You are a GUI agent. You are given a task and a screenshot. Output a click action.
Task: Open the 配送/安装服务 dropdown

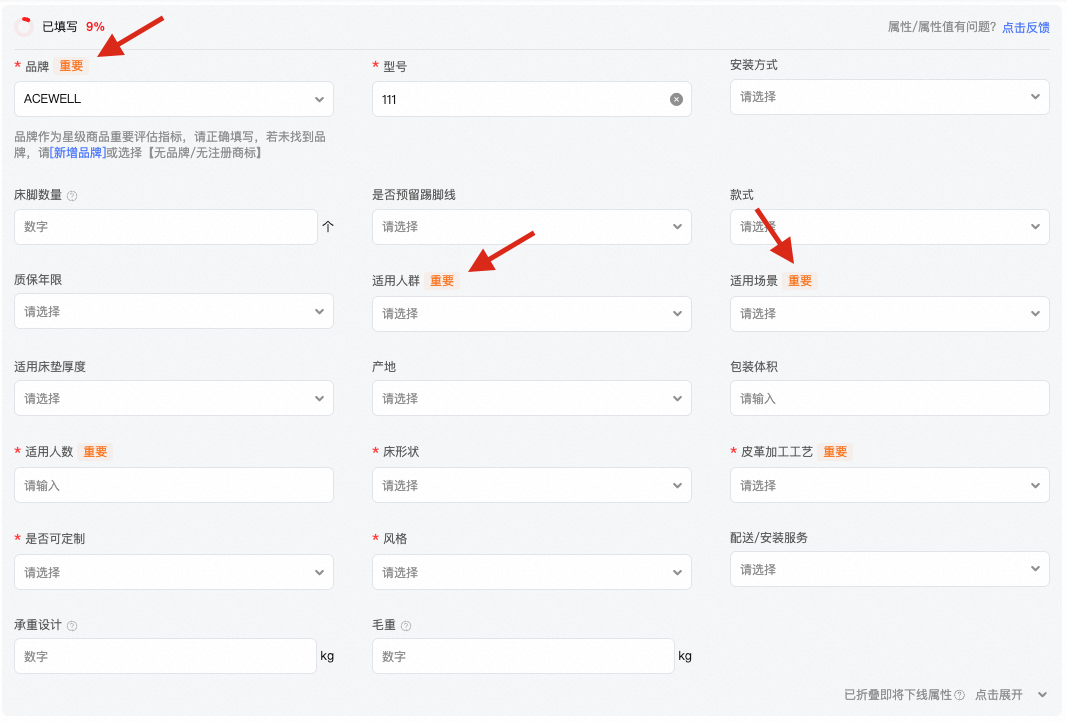(889, 570)
